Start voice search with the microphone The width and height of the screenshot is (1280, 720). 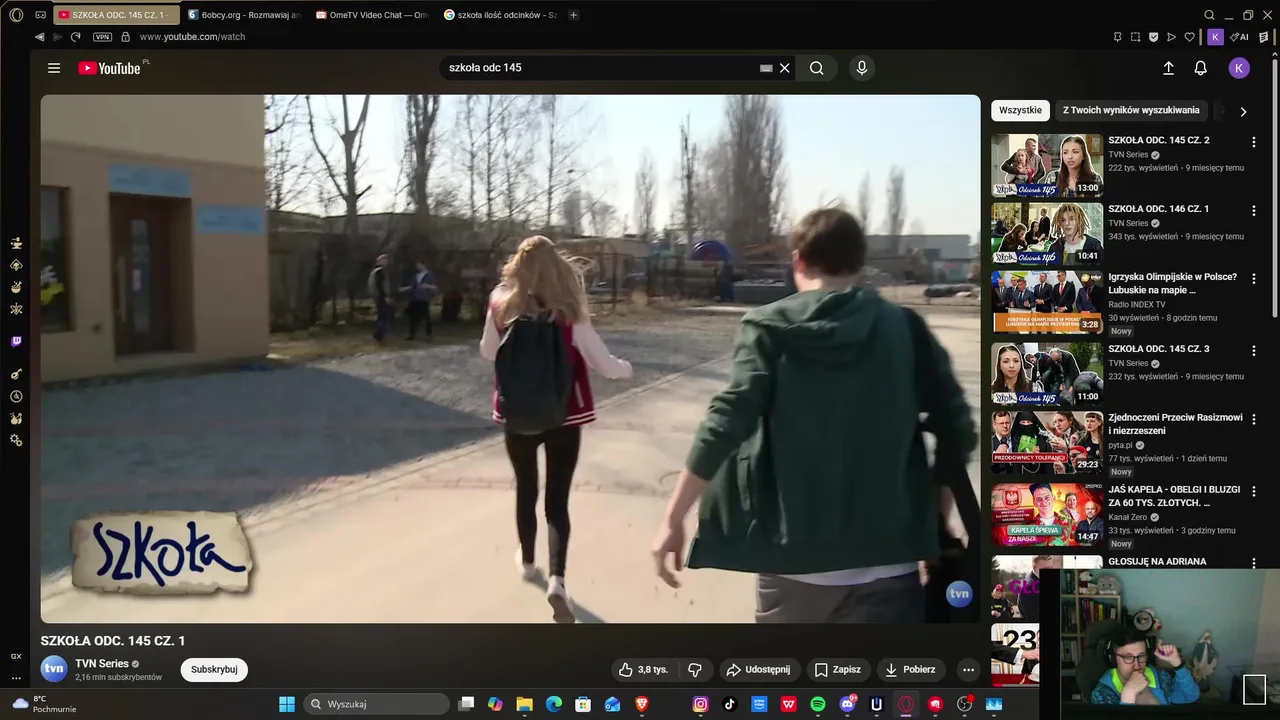[862, 68]
